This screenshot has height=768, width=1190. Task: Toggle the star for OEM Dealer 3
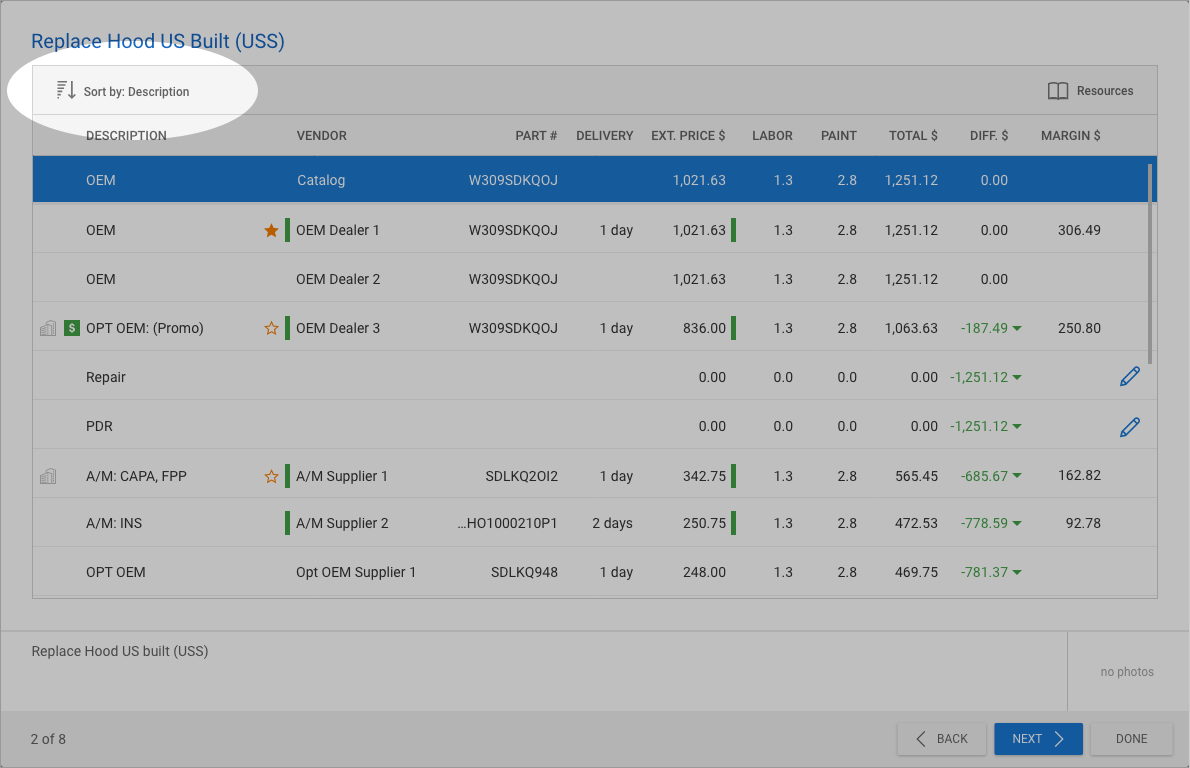click(x=271, y=328)
